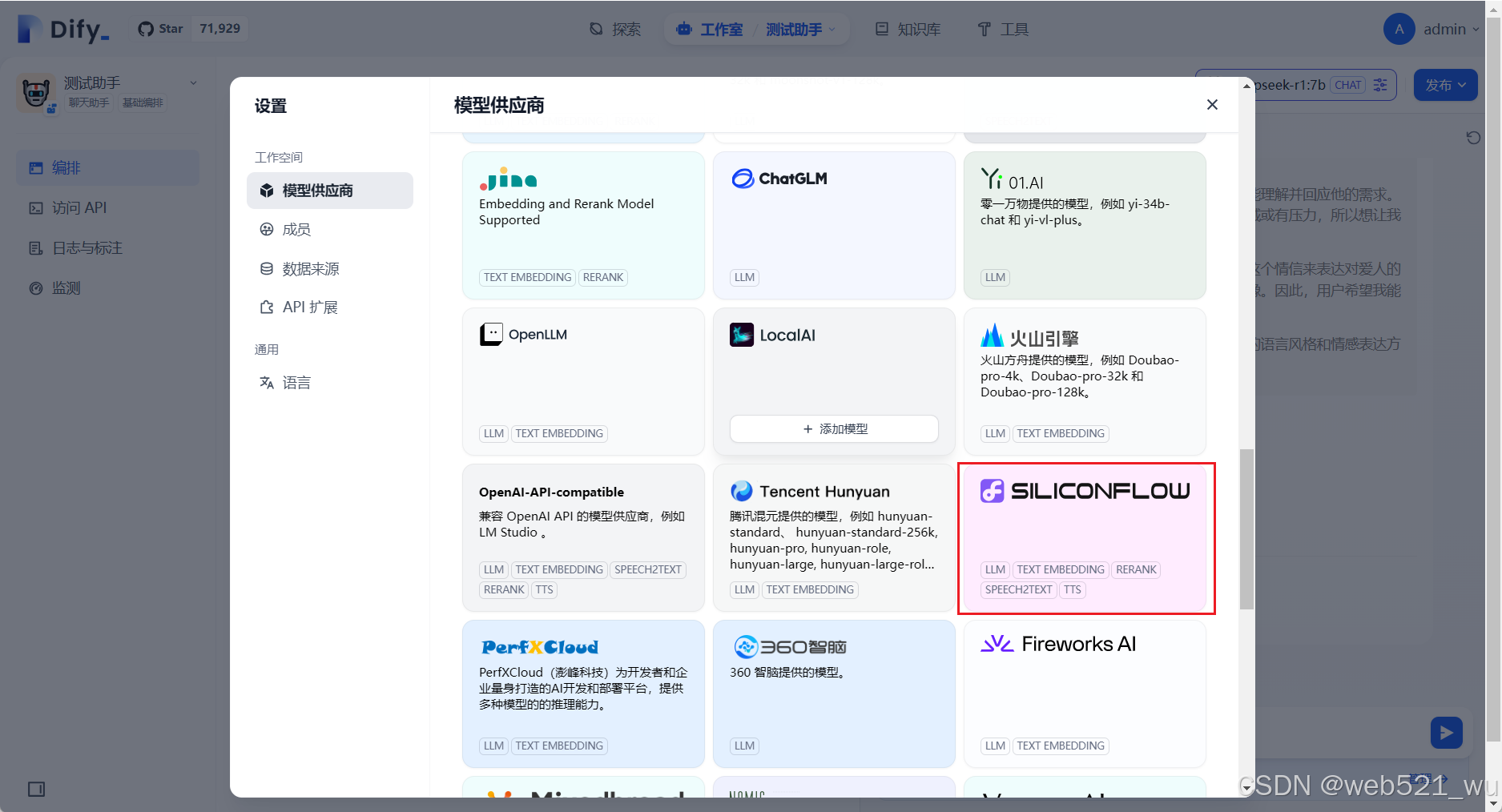
Task: Click the 01.AI description text
Action: 1075,211
